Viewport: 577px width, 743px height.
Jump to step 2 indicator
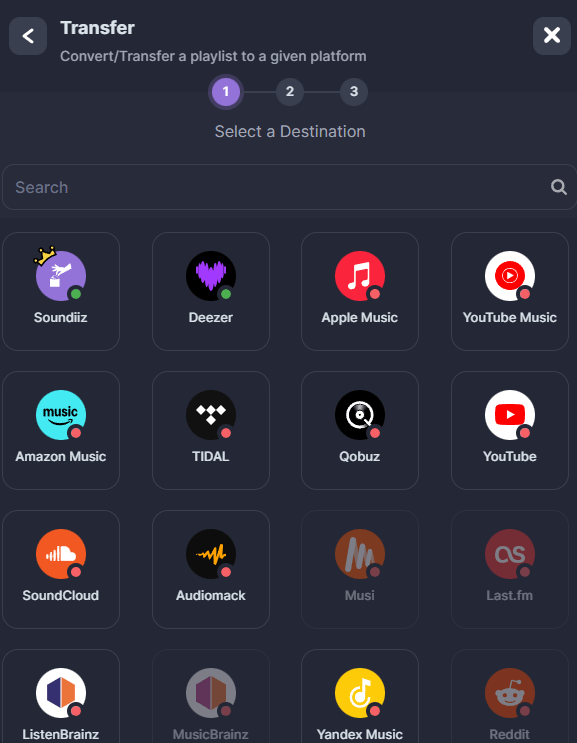point(290,91)
